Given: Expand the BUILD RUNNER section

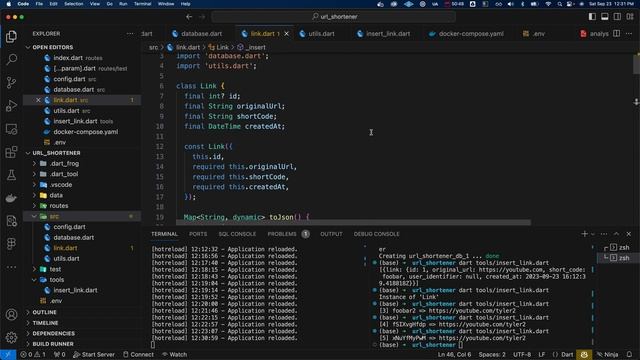Looking at the screenshot, I should (83, 344).
